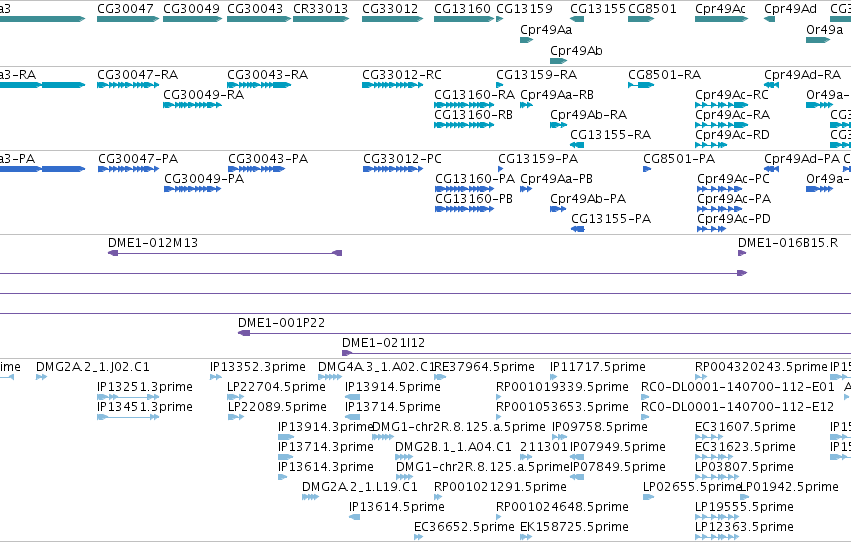Open BAC clone DME1-001P22

tap(544, 333)
